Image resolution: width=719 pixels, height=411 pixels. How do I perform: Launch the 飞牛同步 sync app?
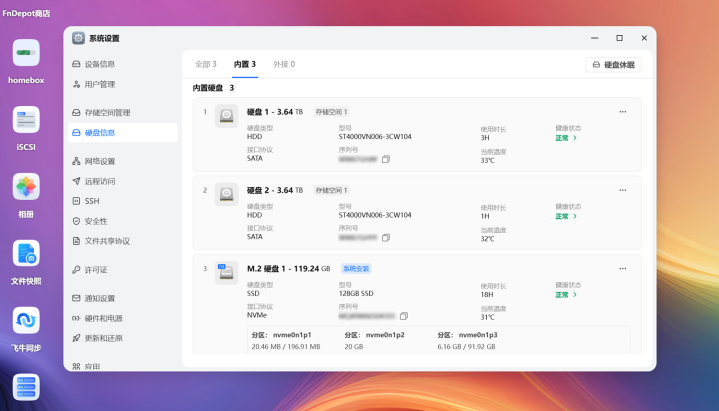[26, 320]
